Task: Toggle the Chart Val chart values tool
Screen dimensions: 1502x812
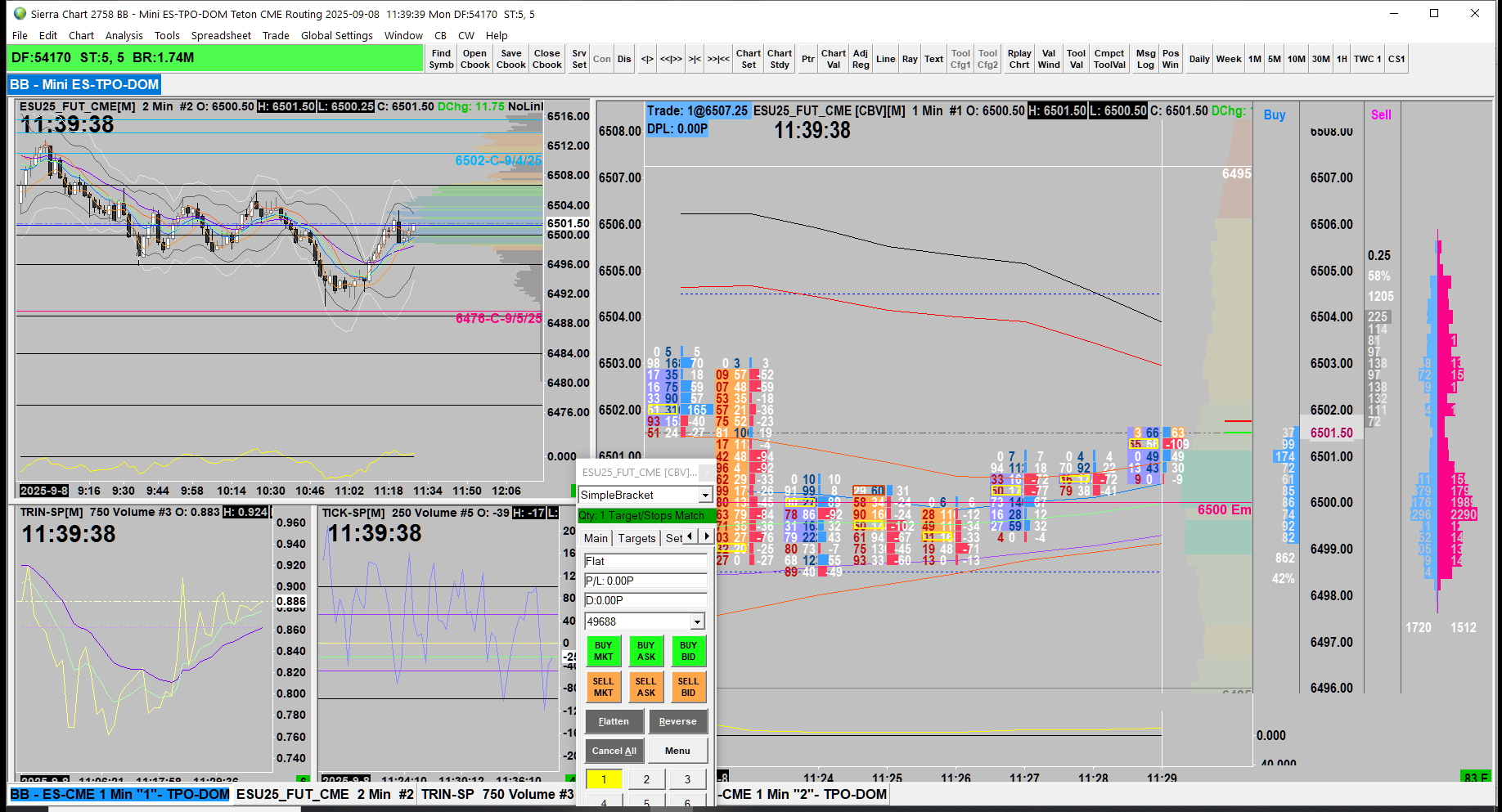Action: [x=834, y=59]
